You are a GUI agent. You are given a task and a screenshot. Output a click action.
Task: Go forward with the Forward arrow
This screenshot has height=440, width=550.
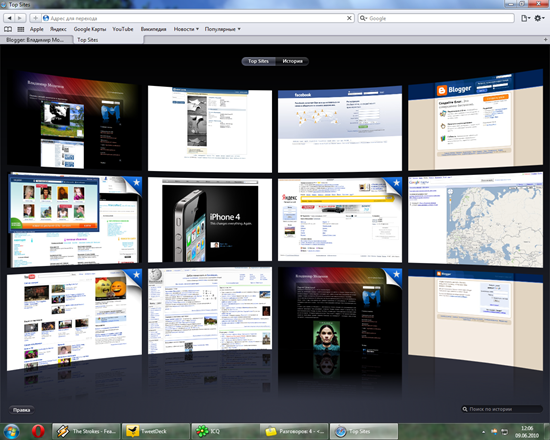click(20, 18)
